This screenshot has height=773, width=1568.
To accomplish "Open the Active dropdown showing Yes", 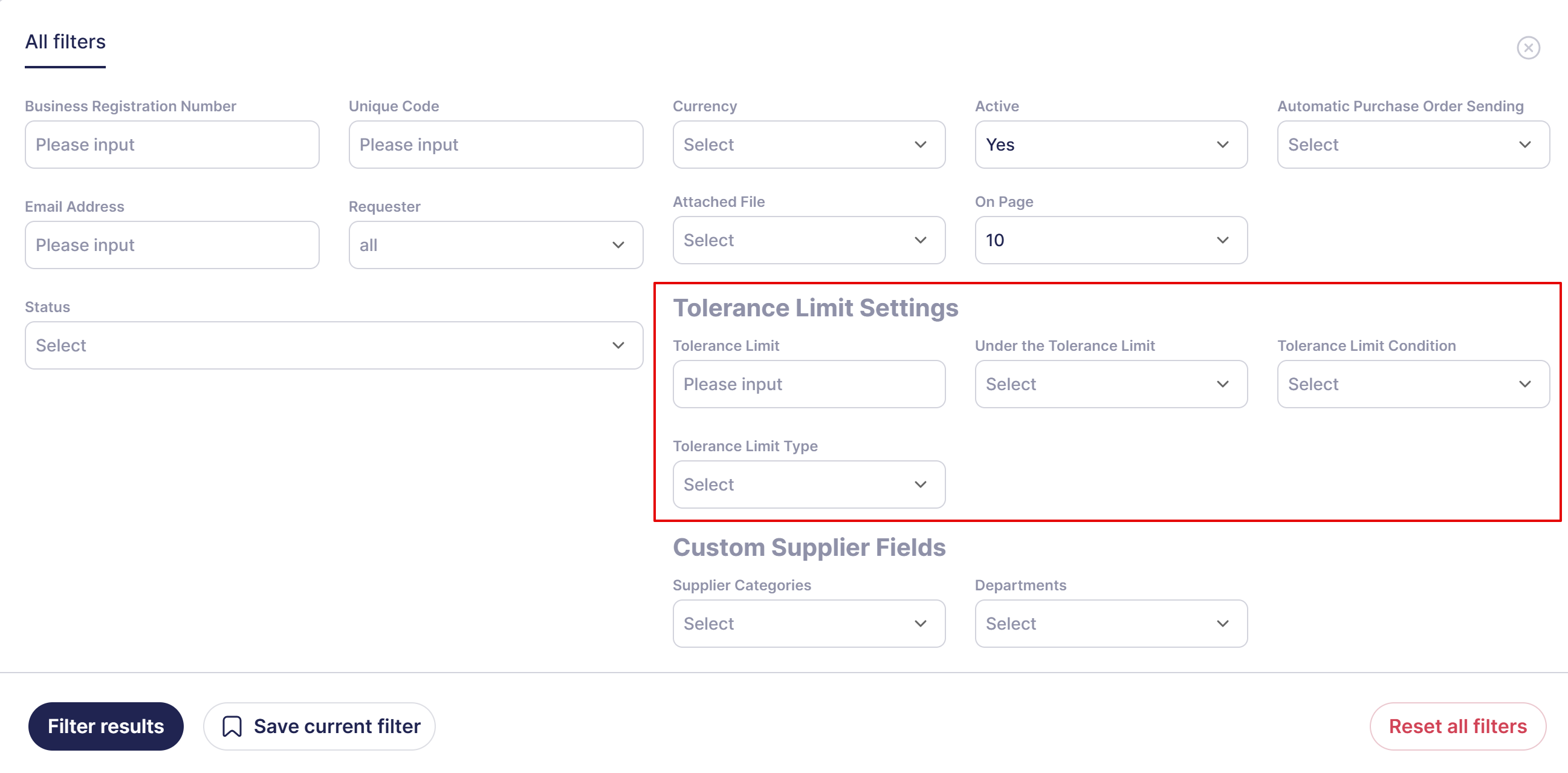I will click(x=1111, y=145).
